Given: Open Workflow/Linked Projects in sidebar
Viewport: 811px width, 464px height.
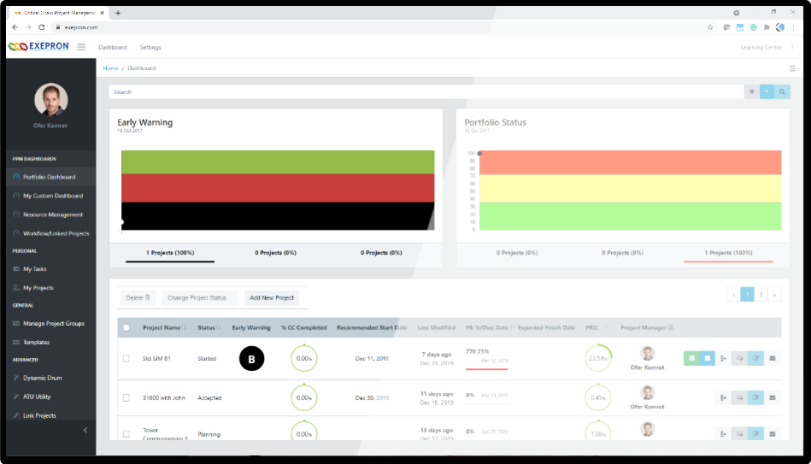Looking at the screenshot, I should pos(51,233).
